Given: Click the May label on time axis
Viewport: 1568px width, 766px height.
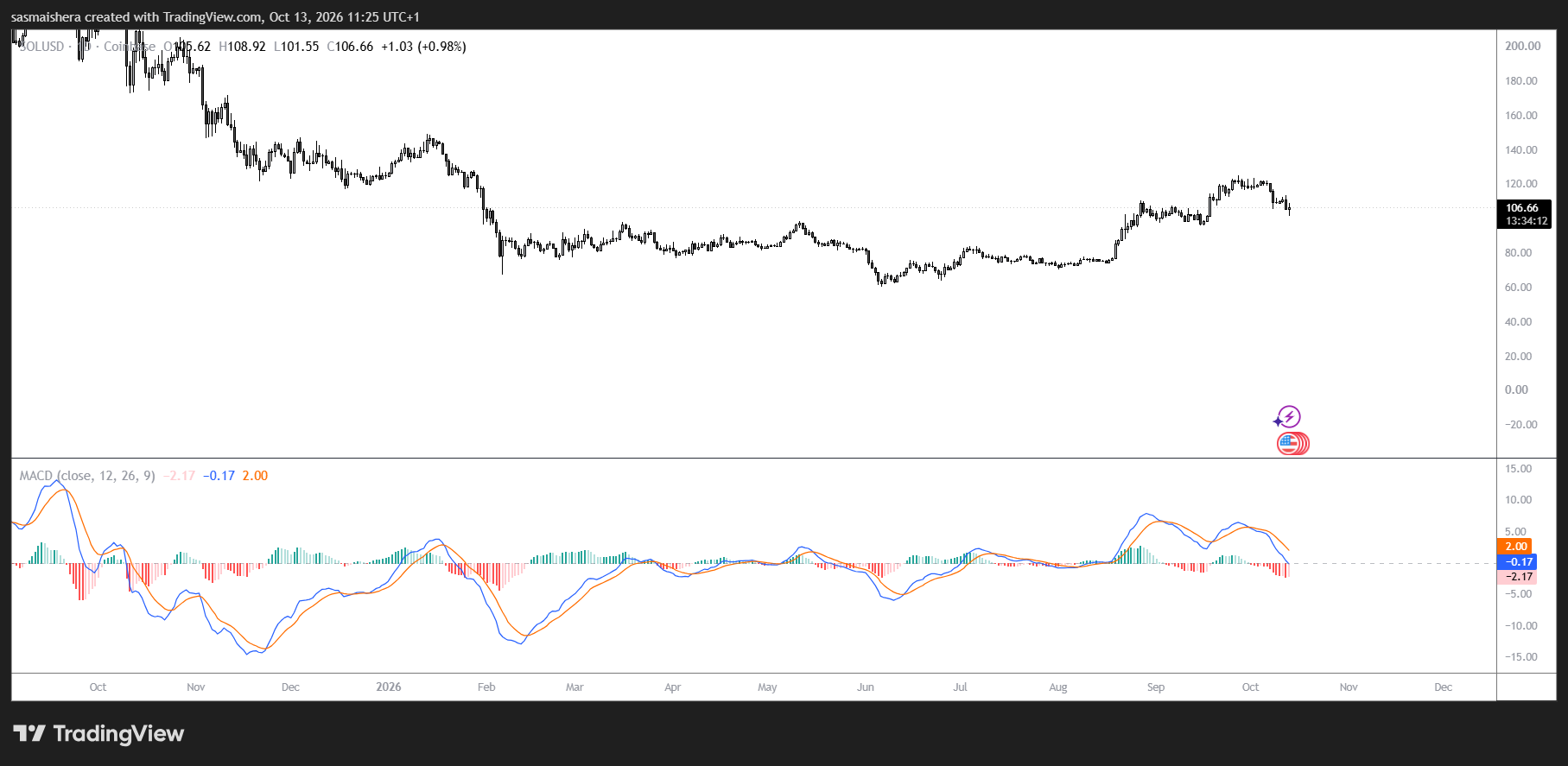Looking at the screenshot, I should coord(767,687).
